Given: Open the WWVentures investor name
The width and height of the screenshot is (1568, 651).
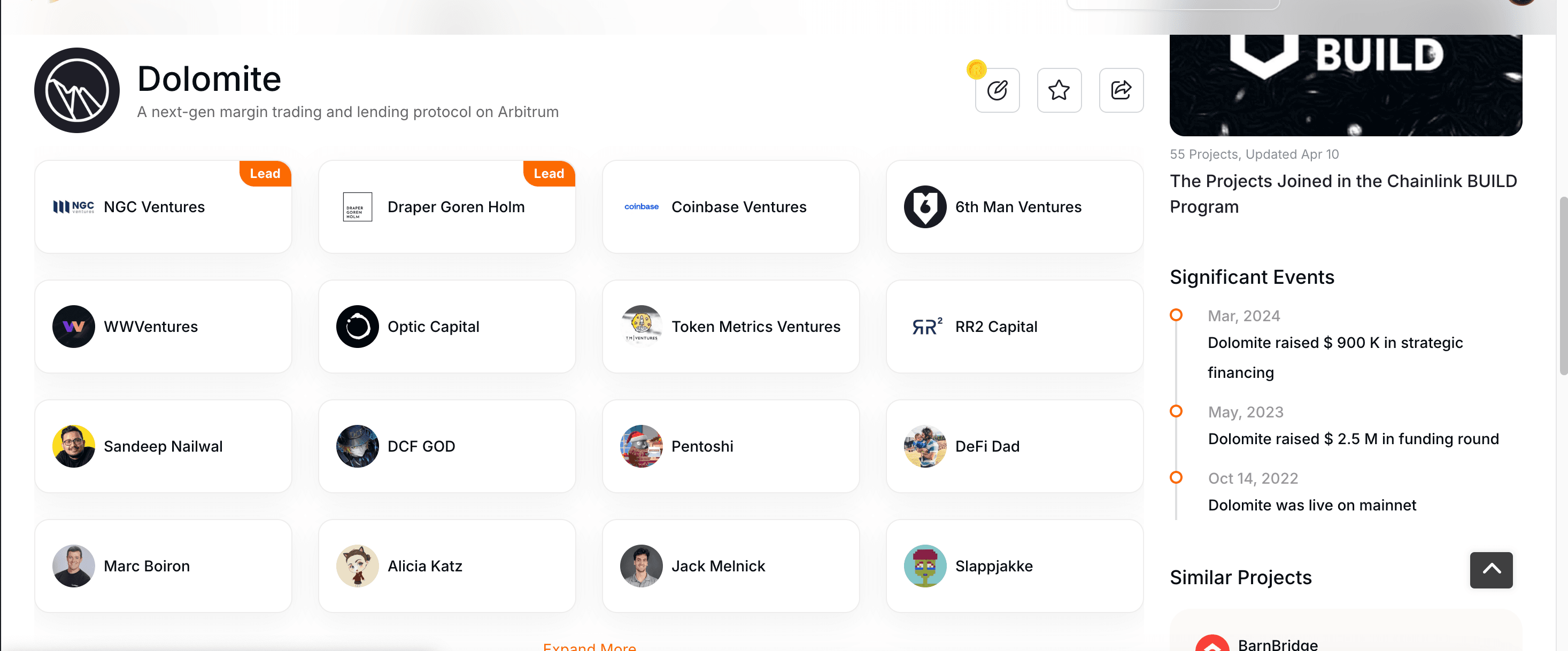Looking at the screenshot, I should [150, 327].
